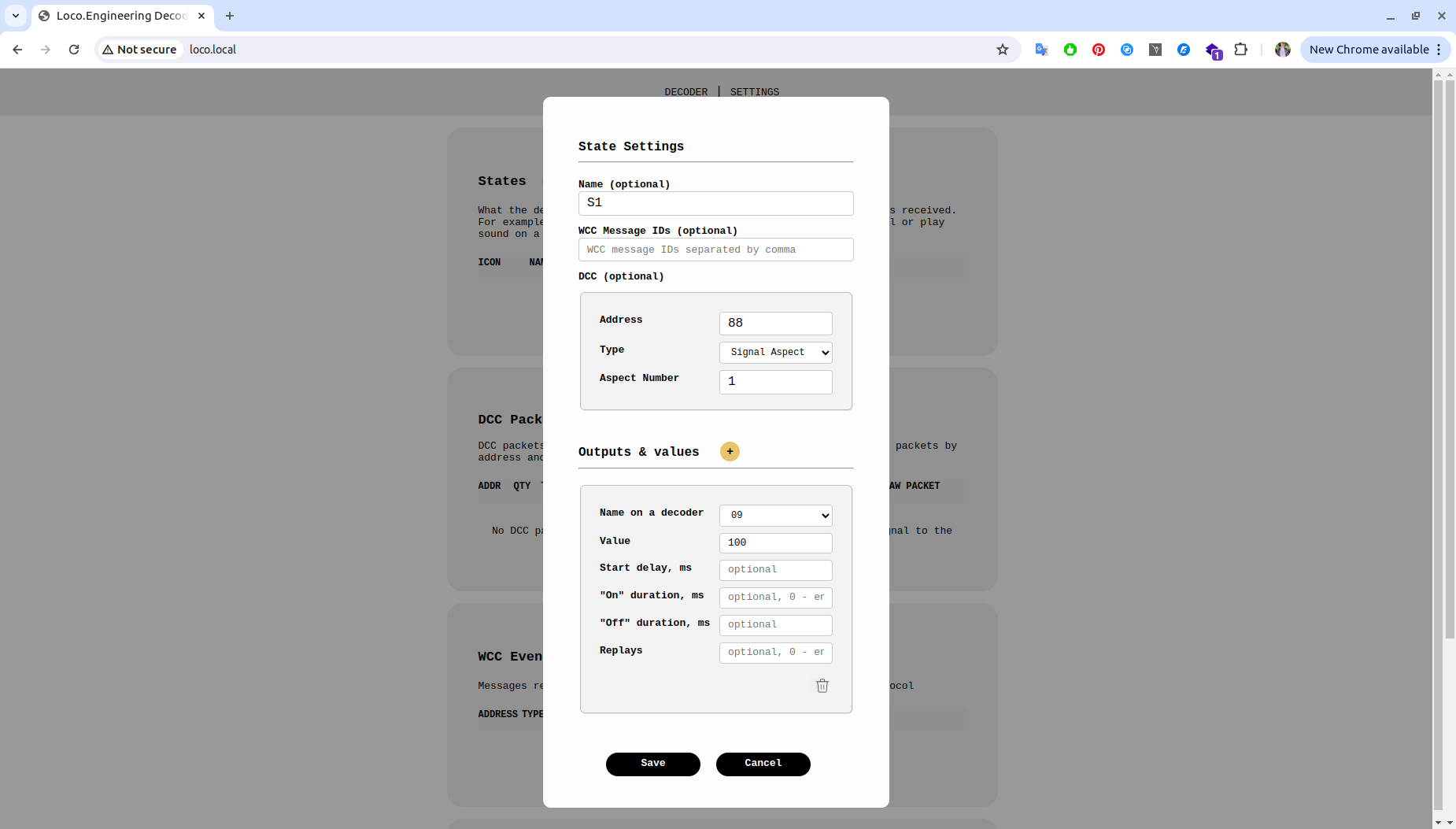The height and width of the screenshot is (829, 1456).
Task: Delete the output with the trash icon
Action: (822, 686)
